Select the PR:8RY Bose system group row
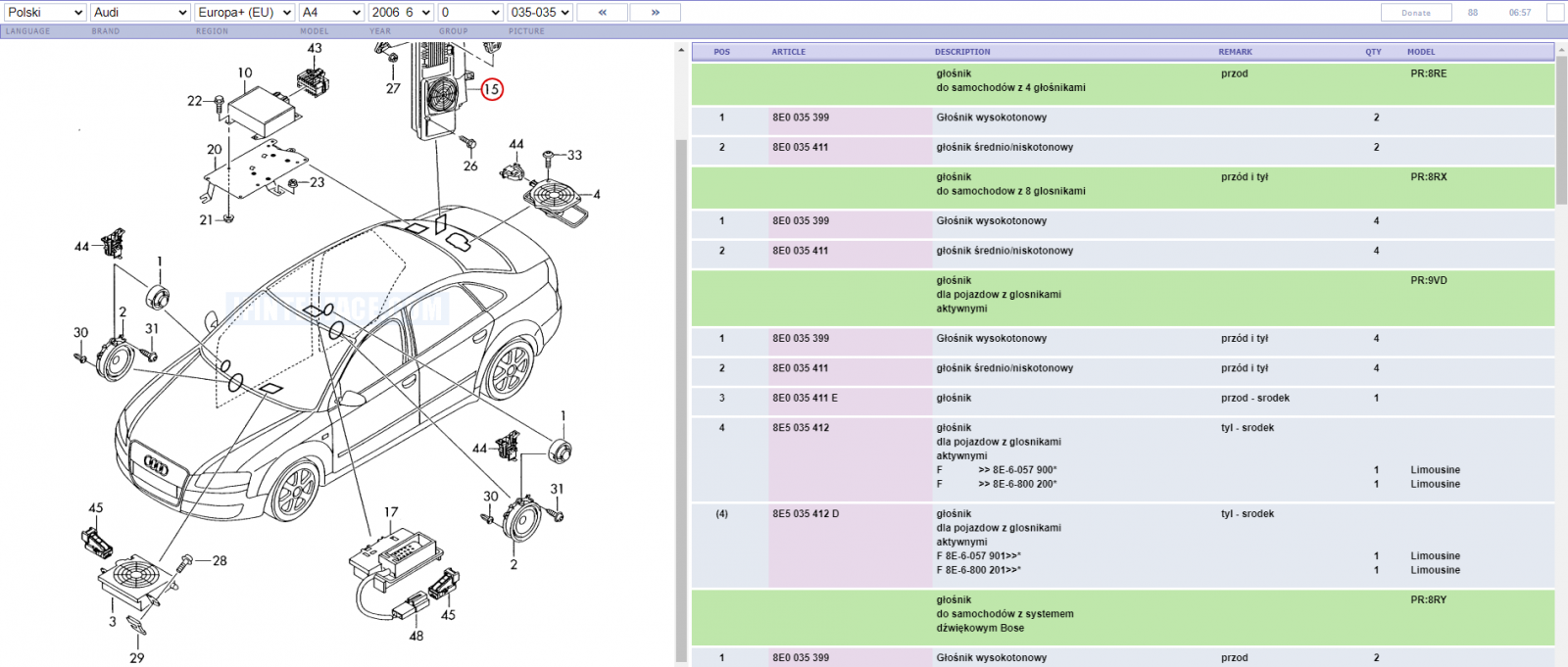The image size is (1568, 667). tap(1123, 616)
